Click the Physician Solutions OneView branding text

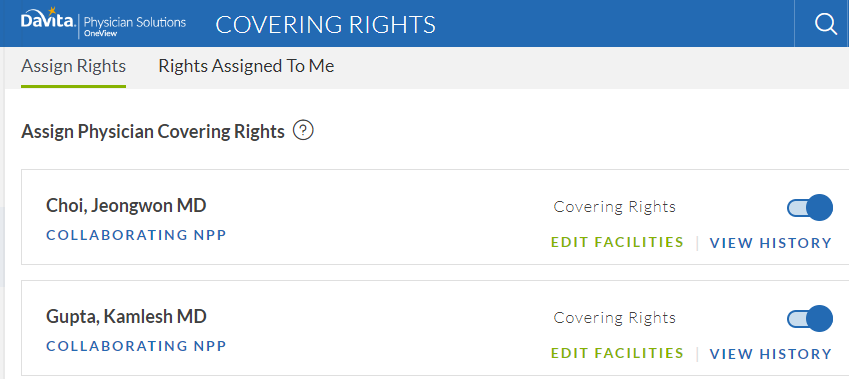click(x=135, y=25)
